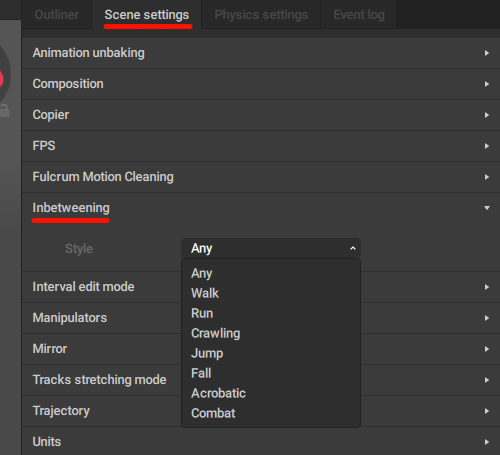Screen dimensions: 500x455
Task: Expand the Composition section arrow
Action: coord(487,84)
